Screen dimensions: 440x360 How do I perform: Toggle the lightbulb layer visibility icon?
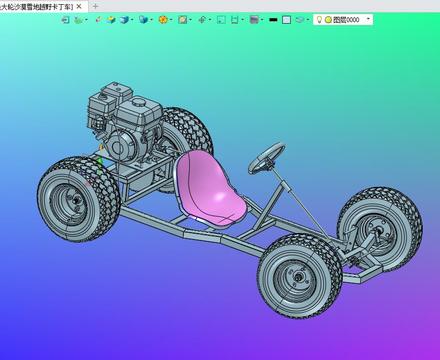(319, 20)
